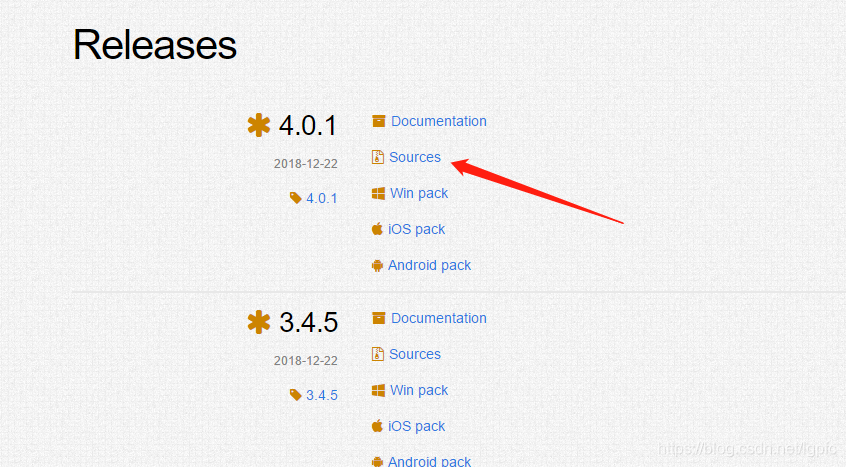Click the 2018-12-22 date under 4.0.1

pos(305,163)
